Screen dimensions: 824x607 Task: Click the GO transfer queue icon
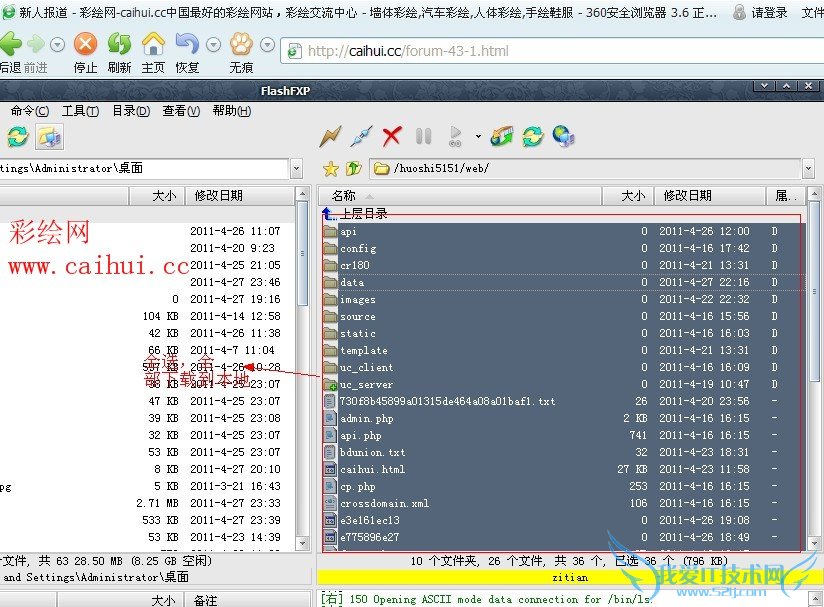point(455,137)
